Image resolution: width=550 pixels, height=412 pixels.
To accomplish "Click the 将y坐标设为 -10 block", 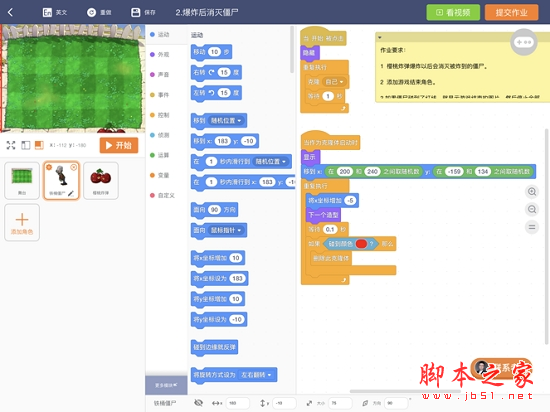I will pos(219,319).
